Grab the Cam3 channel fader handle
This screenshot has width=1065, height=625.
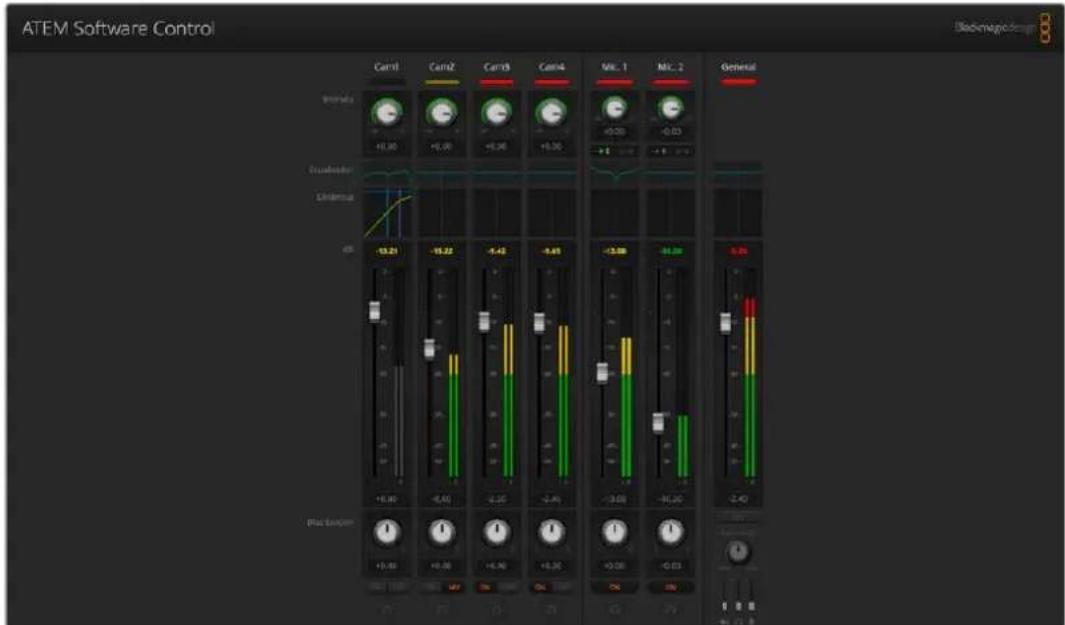click(484, 321)
